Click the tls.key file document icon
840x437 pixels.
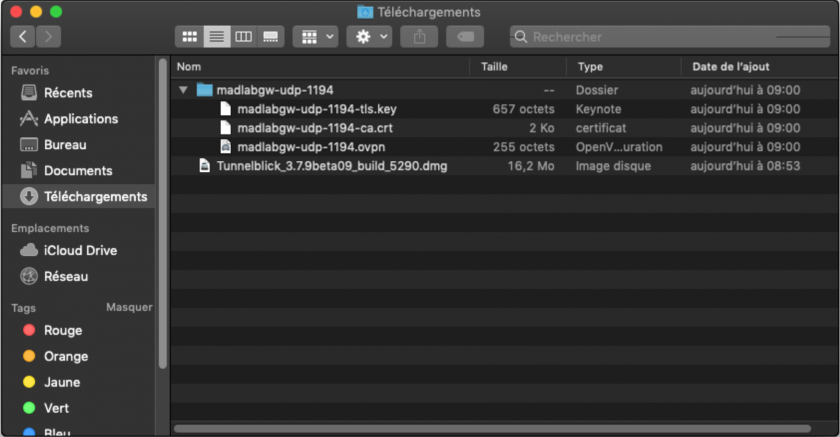(x=226, y=109)
